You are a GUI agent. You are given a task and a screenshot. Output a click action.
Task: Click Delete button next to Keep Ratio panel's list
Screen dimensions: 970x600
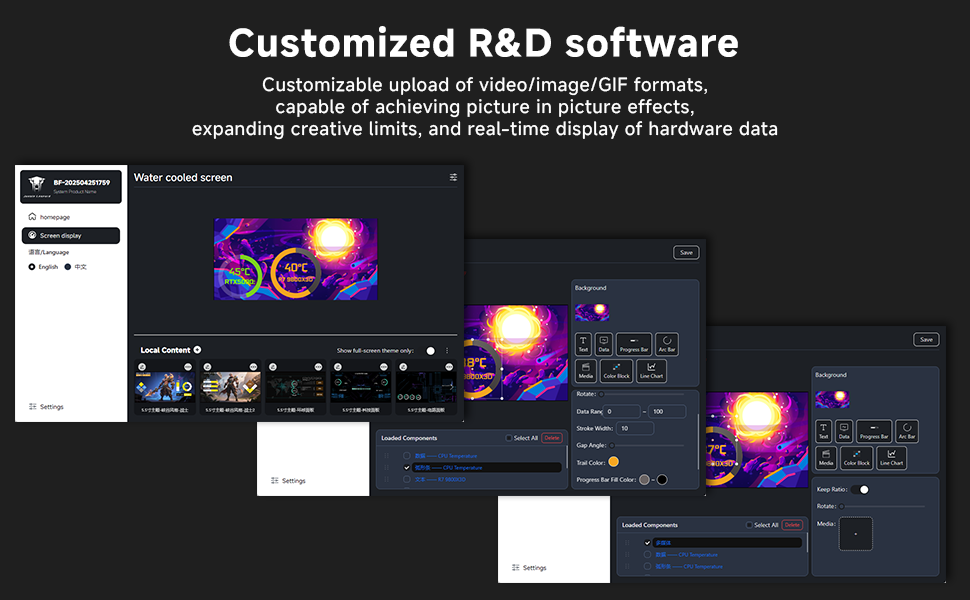792,525
